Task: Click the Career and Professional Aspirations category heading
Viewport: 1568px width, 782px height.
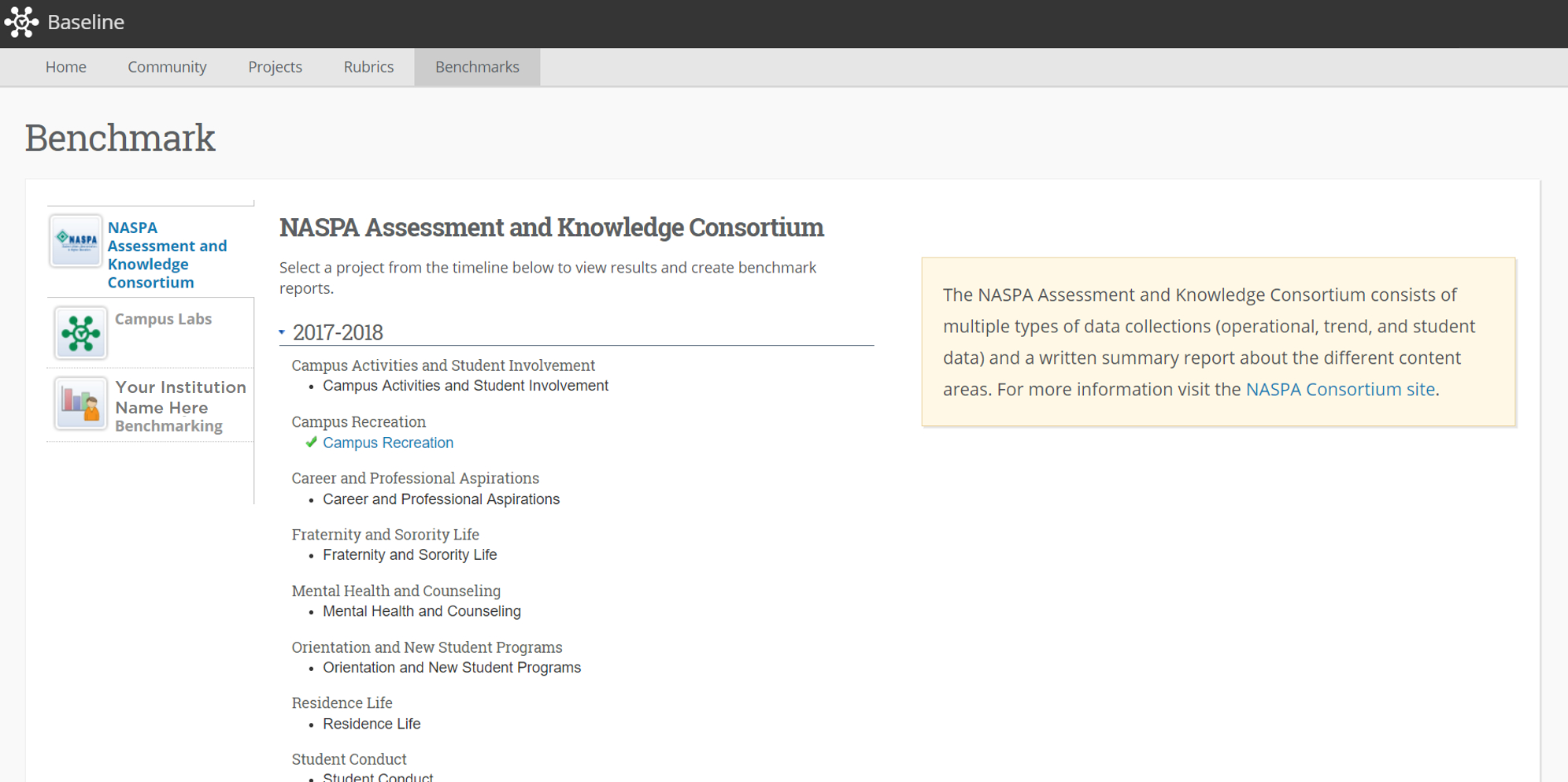Action: pos(415,478)
